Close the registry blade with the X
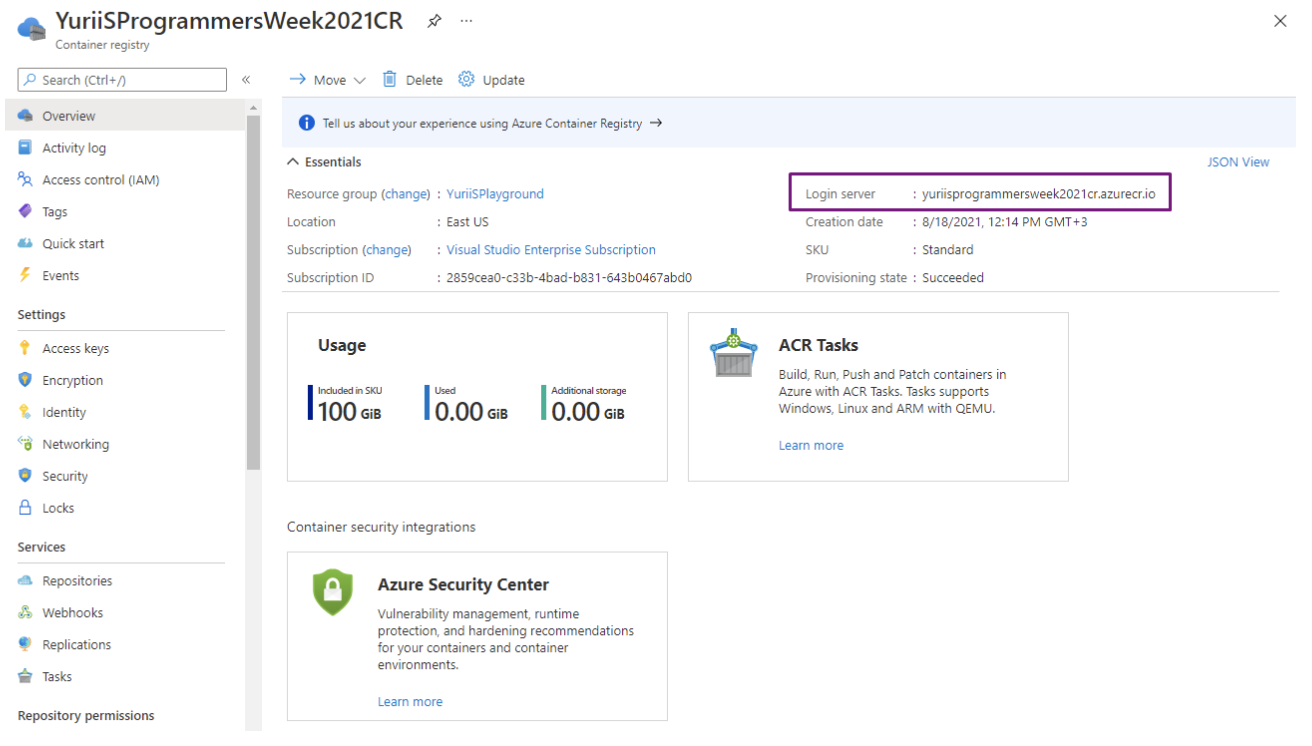The image size is (1312, 746). click(x=1280, y=21)
